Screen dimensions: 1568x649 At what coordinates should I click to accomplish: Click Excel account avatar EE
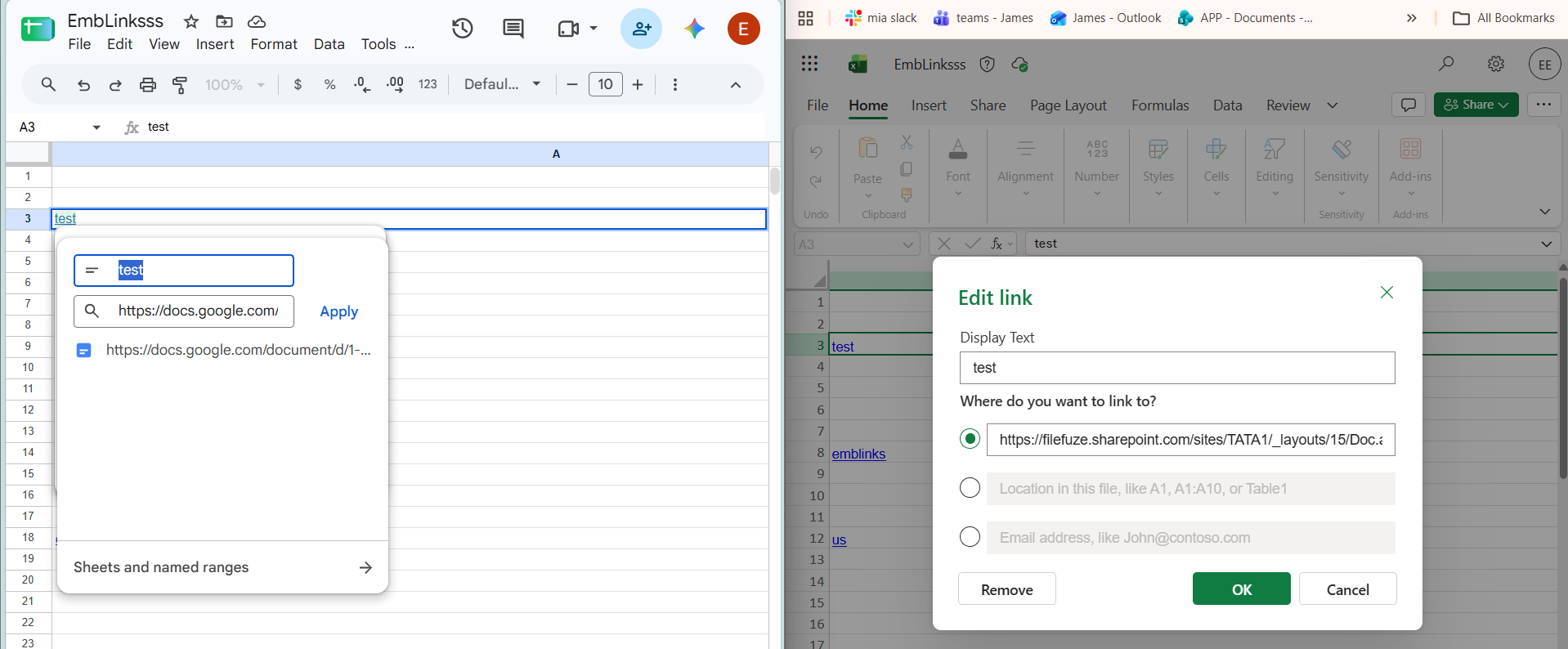pos(1544,65)
